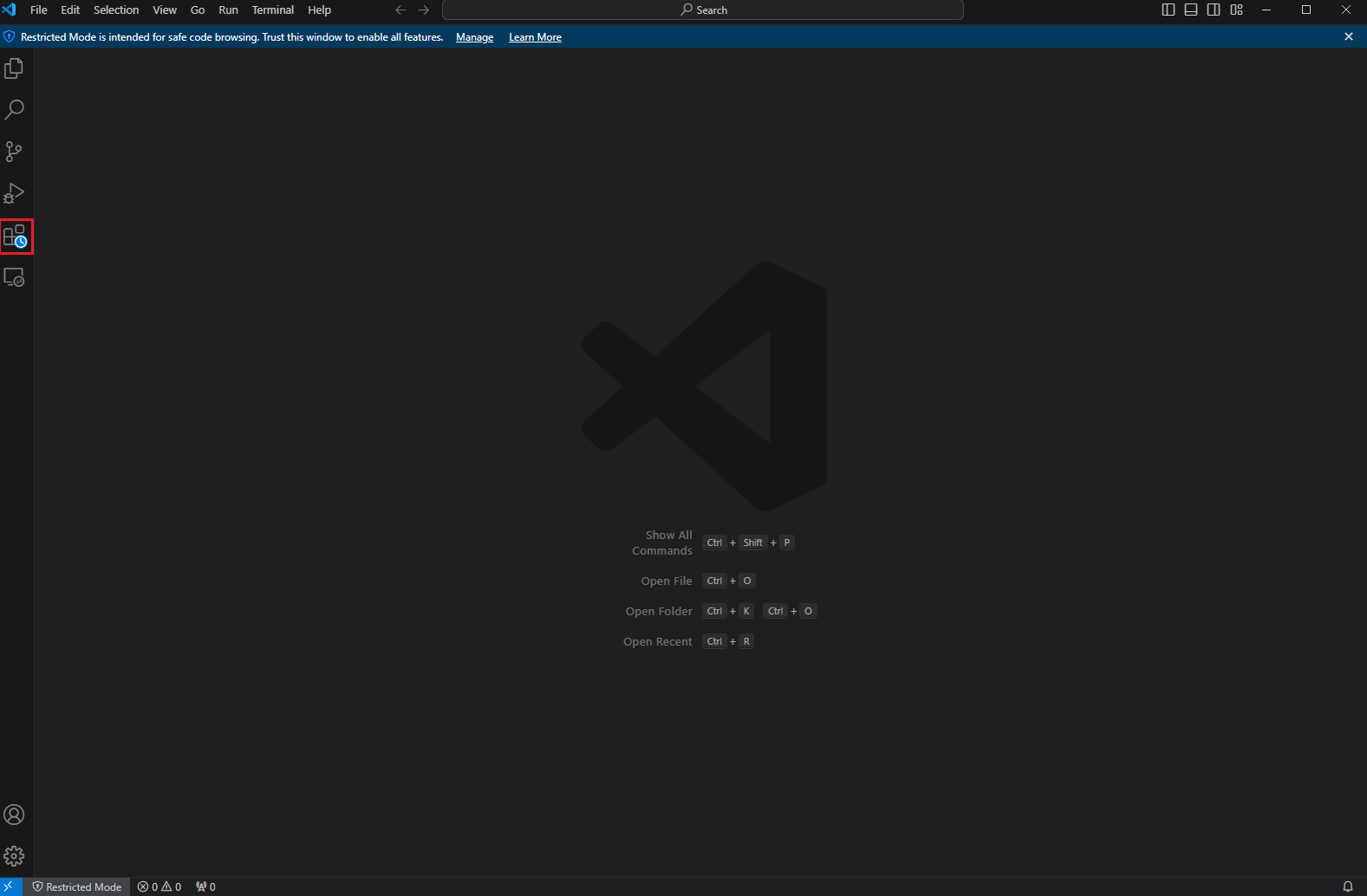Open the Terminal menu
Image resolution: width=1367 pixels, height=896 pixels.
pos(273,10)
